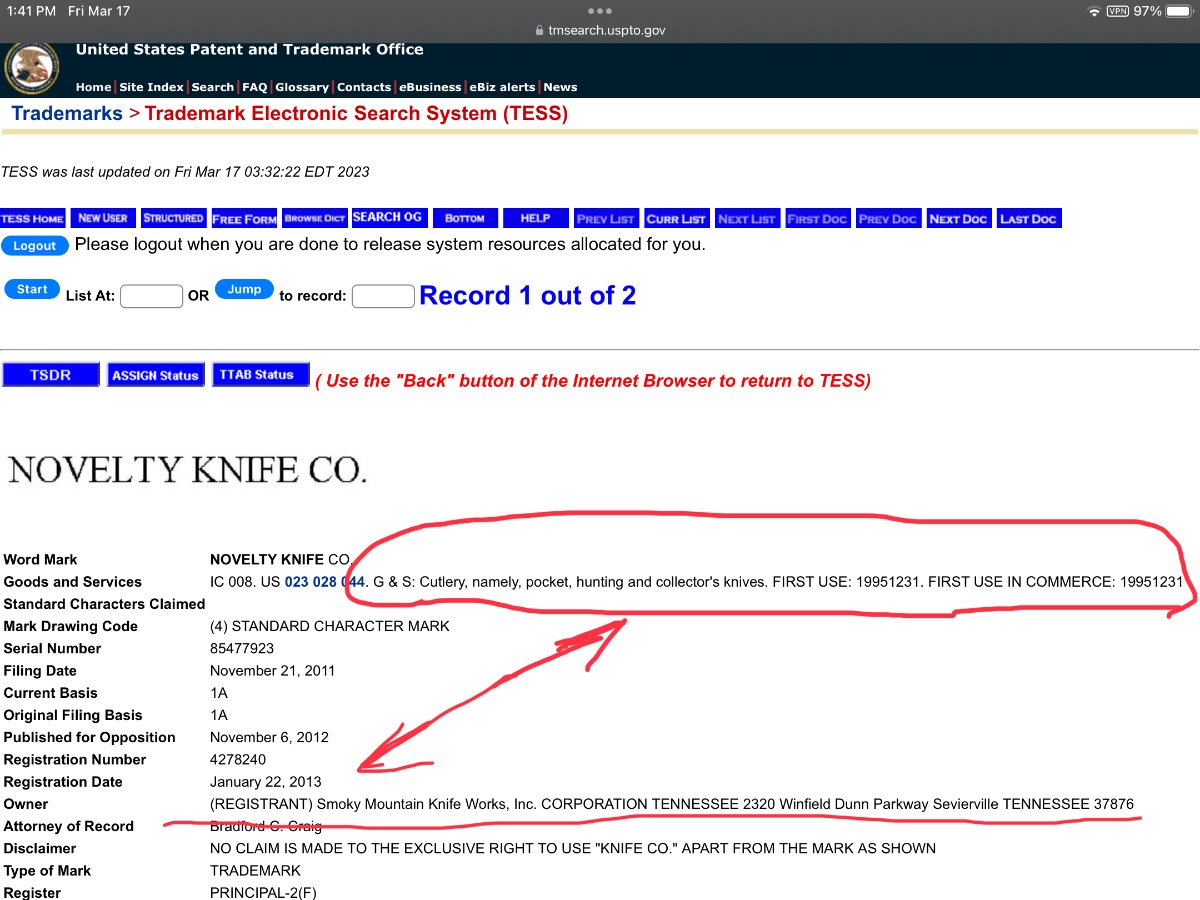Image resolution: width=1200 pixels, height=900 pixels.
Task: Click the PRINCIPAL-2(F) register value
Action: 263,893
